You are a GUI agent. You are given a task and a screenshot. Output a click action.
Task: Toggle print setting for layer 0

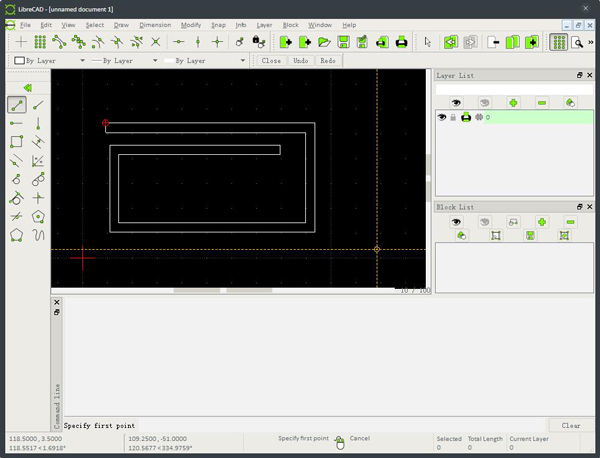point(466,117)
